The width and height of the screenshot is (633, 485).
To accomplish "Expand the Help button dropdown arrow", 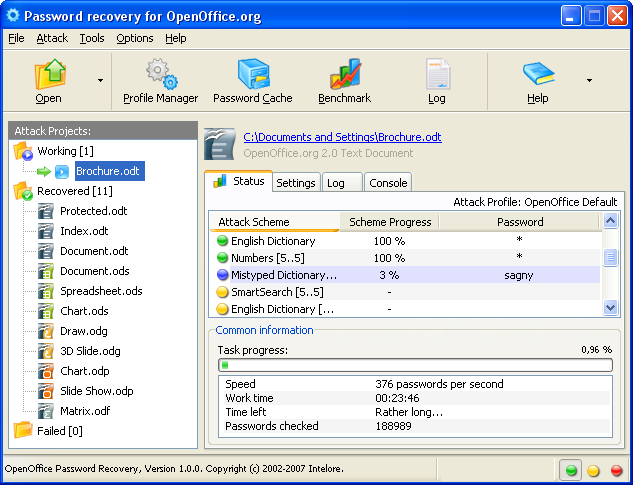I will [x=589, y=80].
